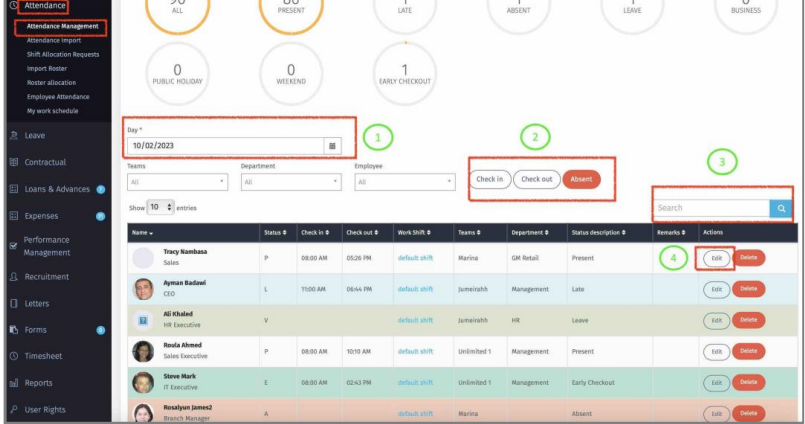Click the blue search magnifier button

click(x=781, y=208)
